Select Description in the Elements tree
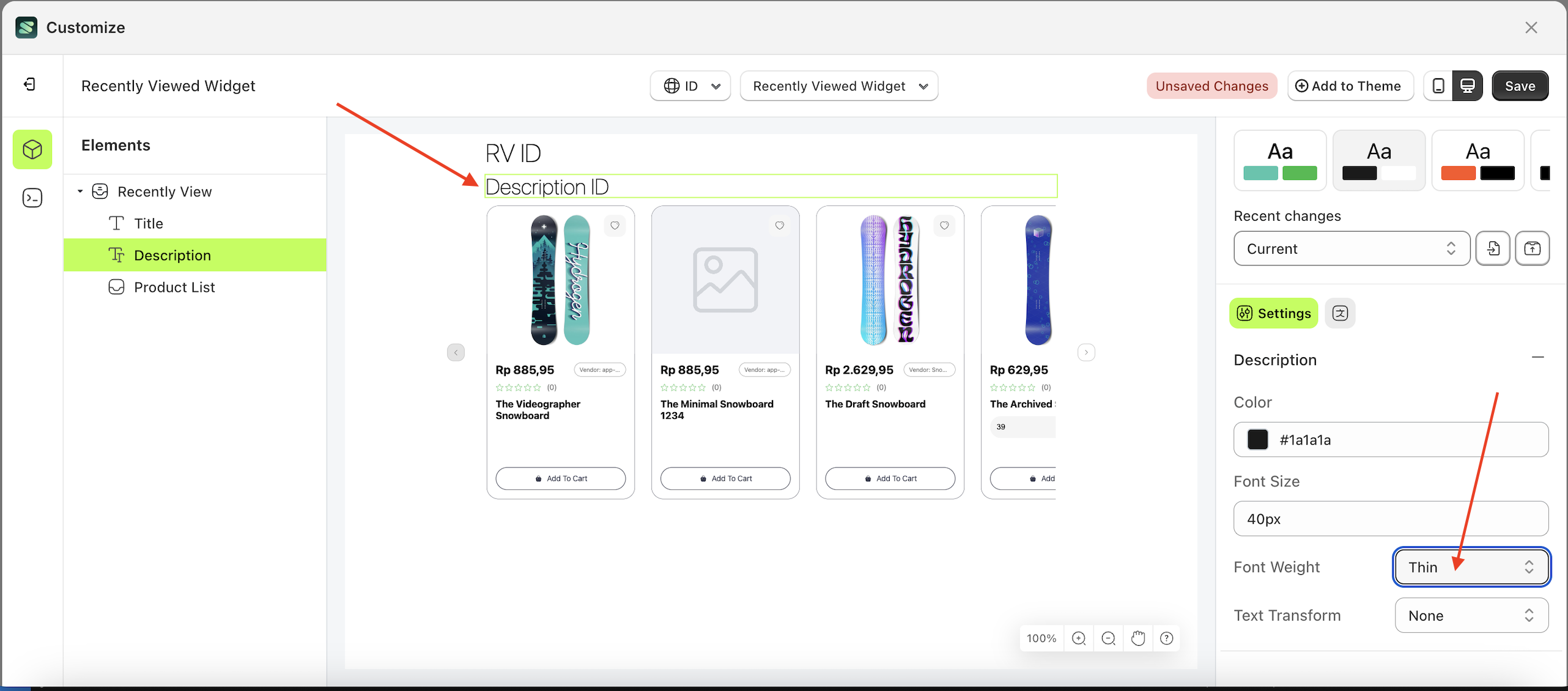 pyautogui.click(x=173, y=254)
